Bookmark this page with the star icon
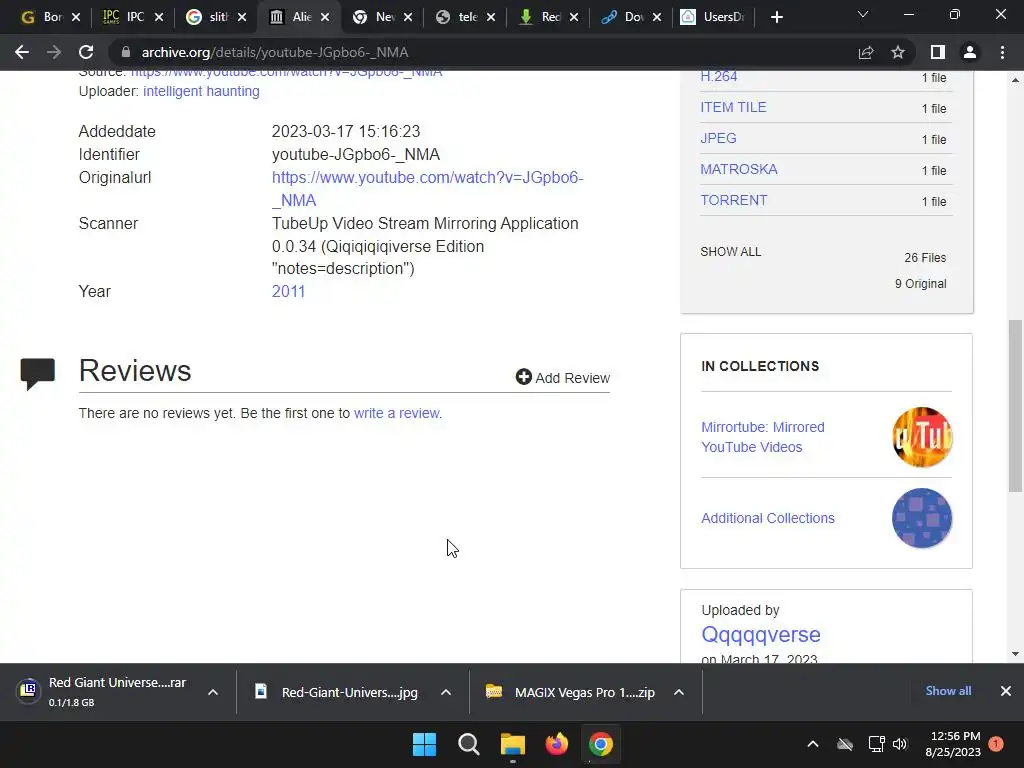This screenshot has height=768, width=1024. [898, 52]
